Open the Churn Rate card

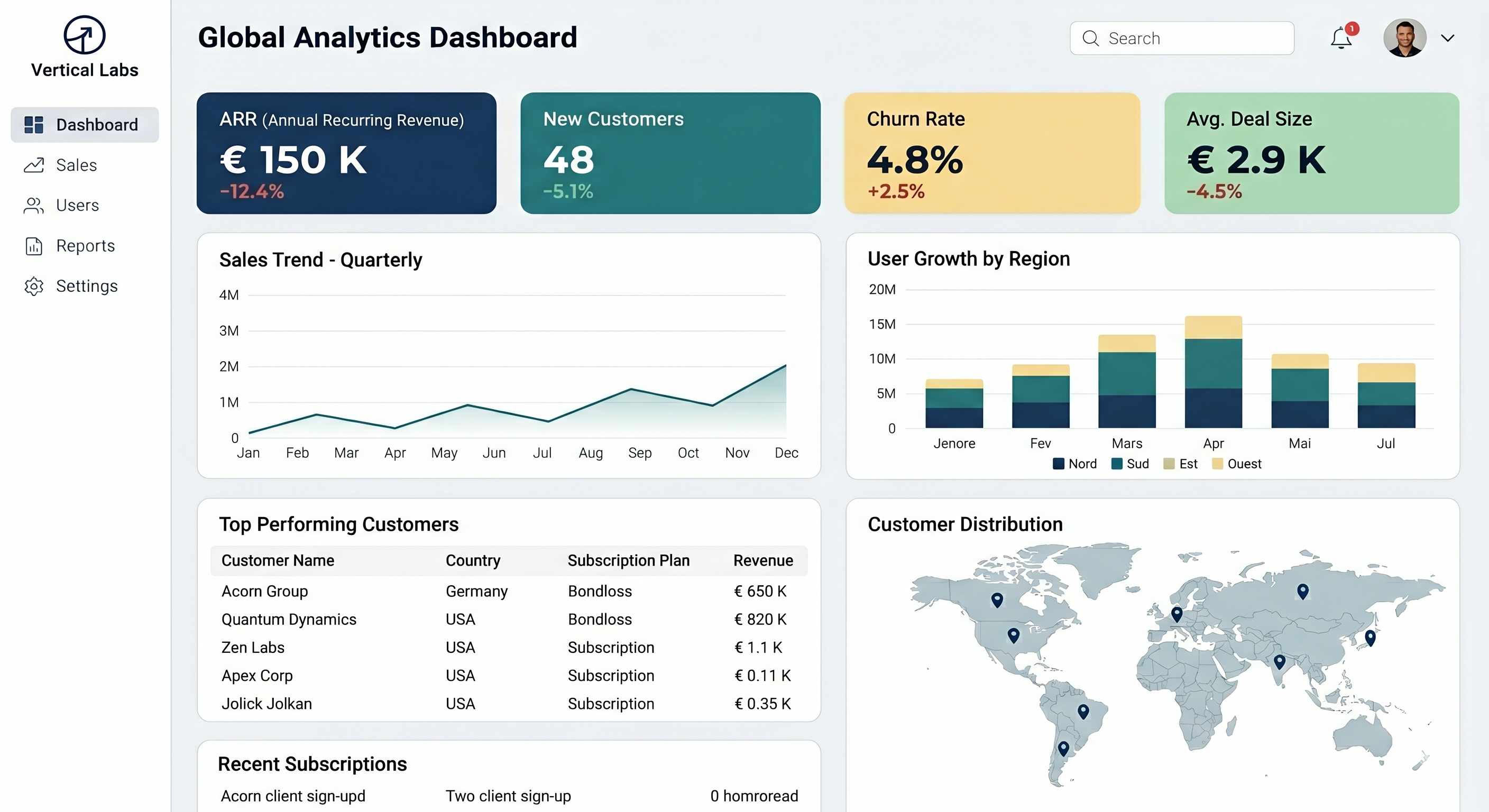pos(992,153)
